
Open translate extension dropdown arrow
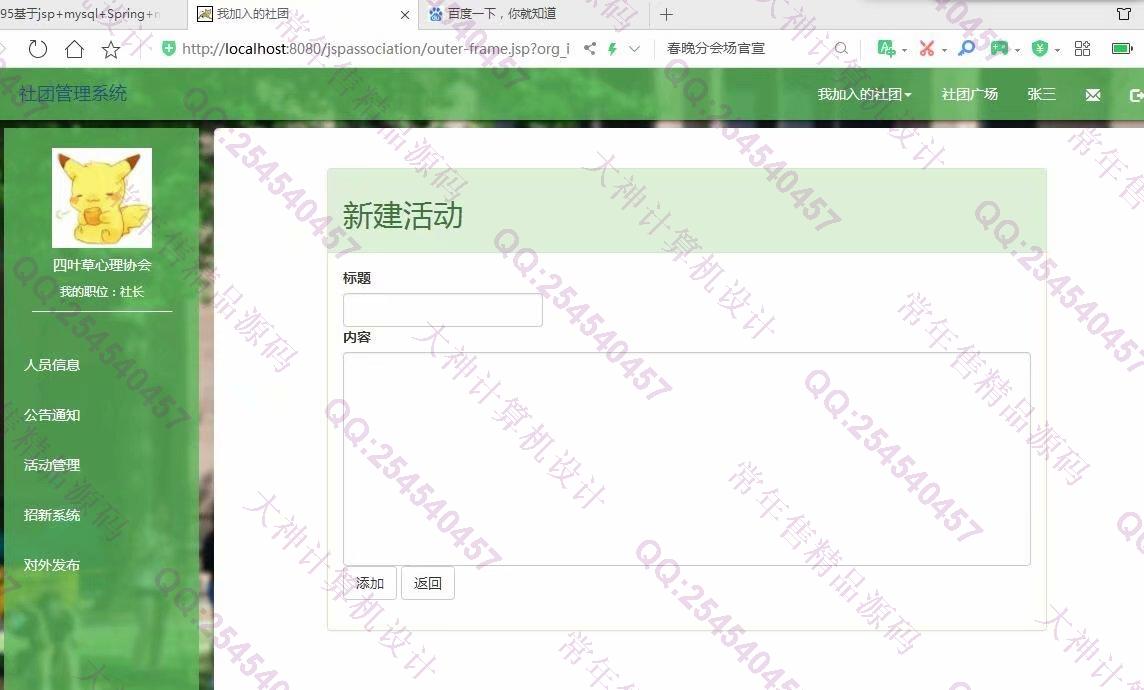[905, 50]
